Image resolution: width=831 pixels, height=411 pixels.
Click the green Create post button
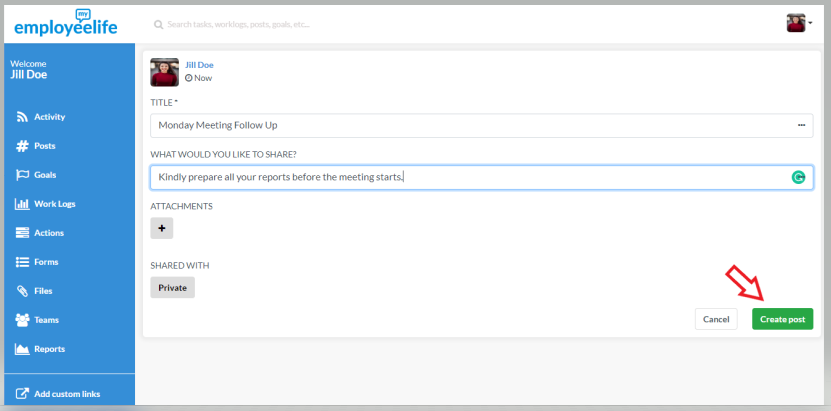pos(782,319)
